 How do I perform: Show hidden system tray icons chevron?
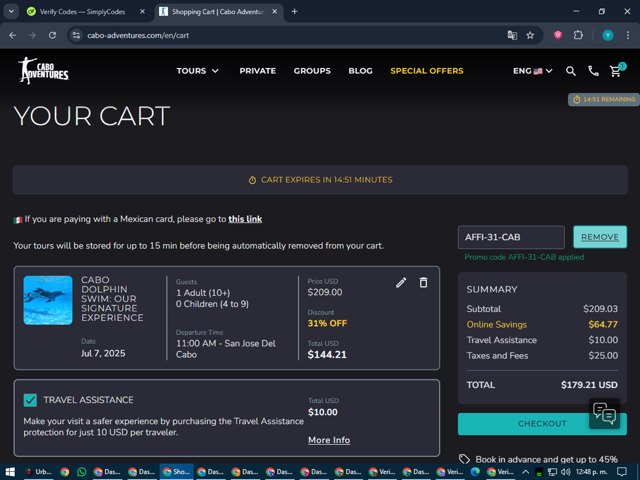(x=525, y=472)
